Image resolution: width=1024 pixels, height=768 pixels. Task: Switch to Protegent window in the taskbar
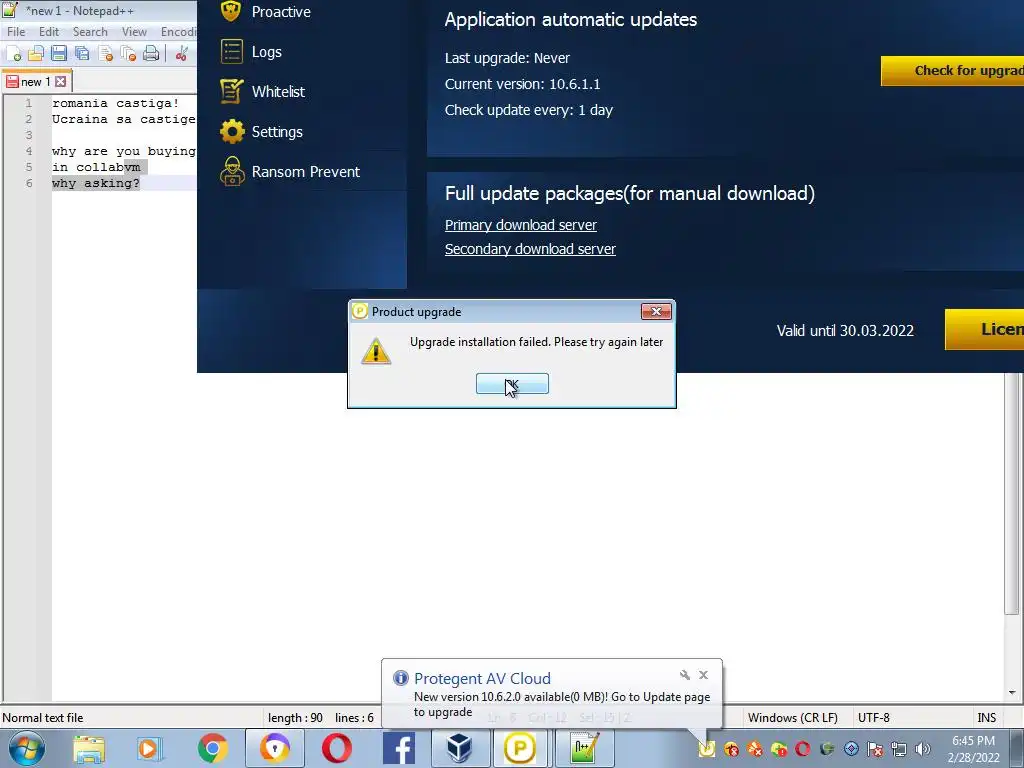(520, 748)
